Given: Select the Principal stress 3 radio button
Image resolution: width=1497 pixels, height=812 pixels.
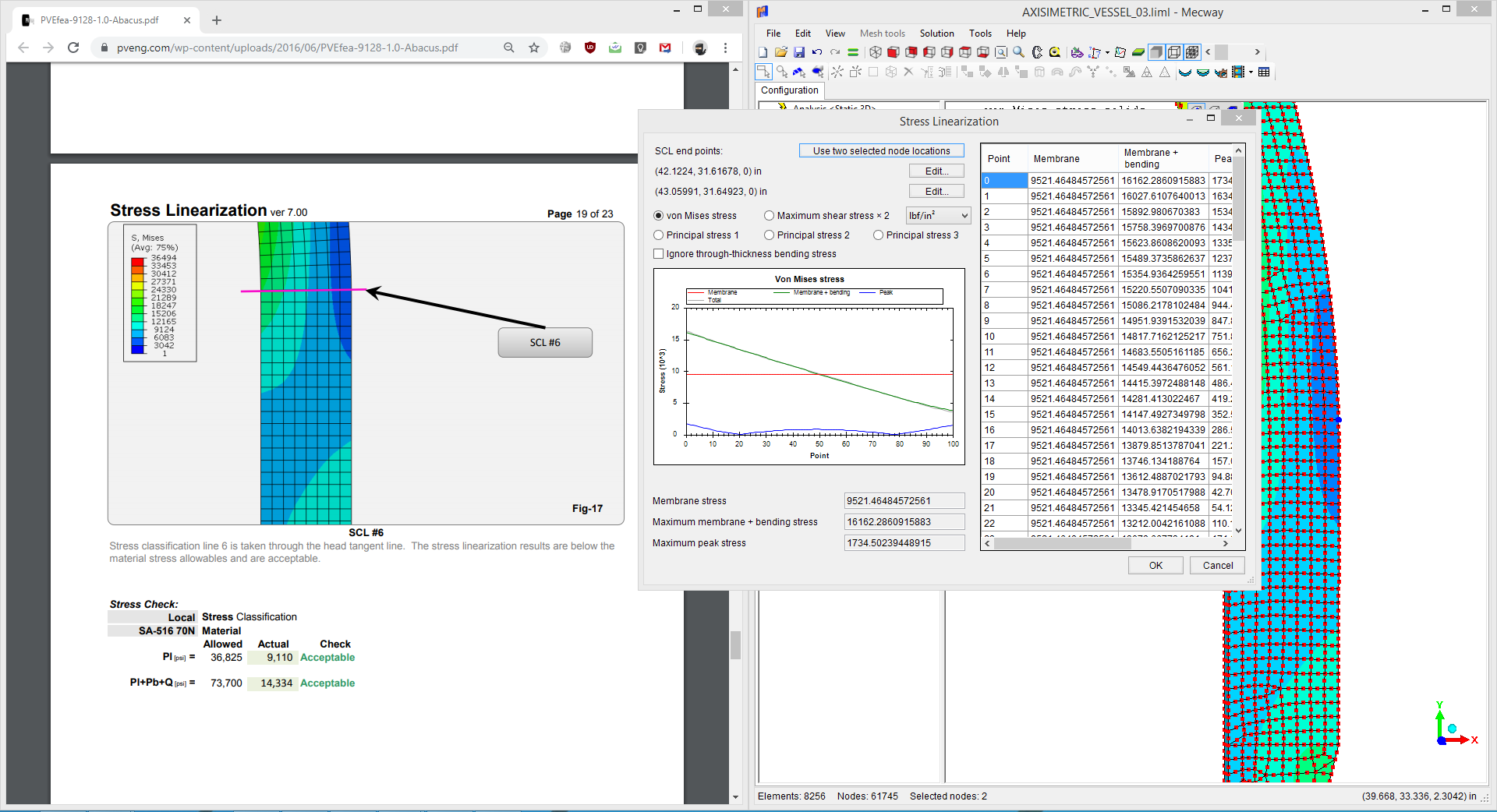Looking at the screenshot, I should point(879,235).
